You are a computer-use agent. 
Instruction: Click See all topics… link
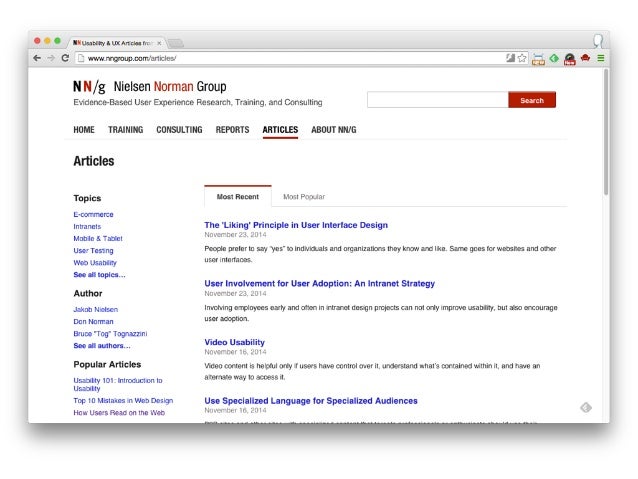[99, 275]
